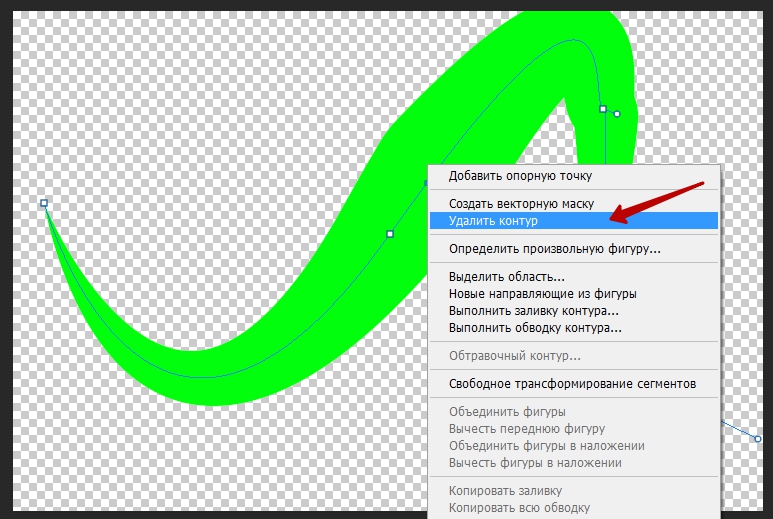Click the leftmost path anchor point

coord(44,203)
